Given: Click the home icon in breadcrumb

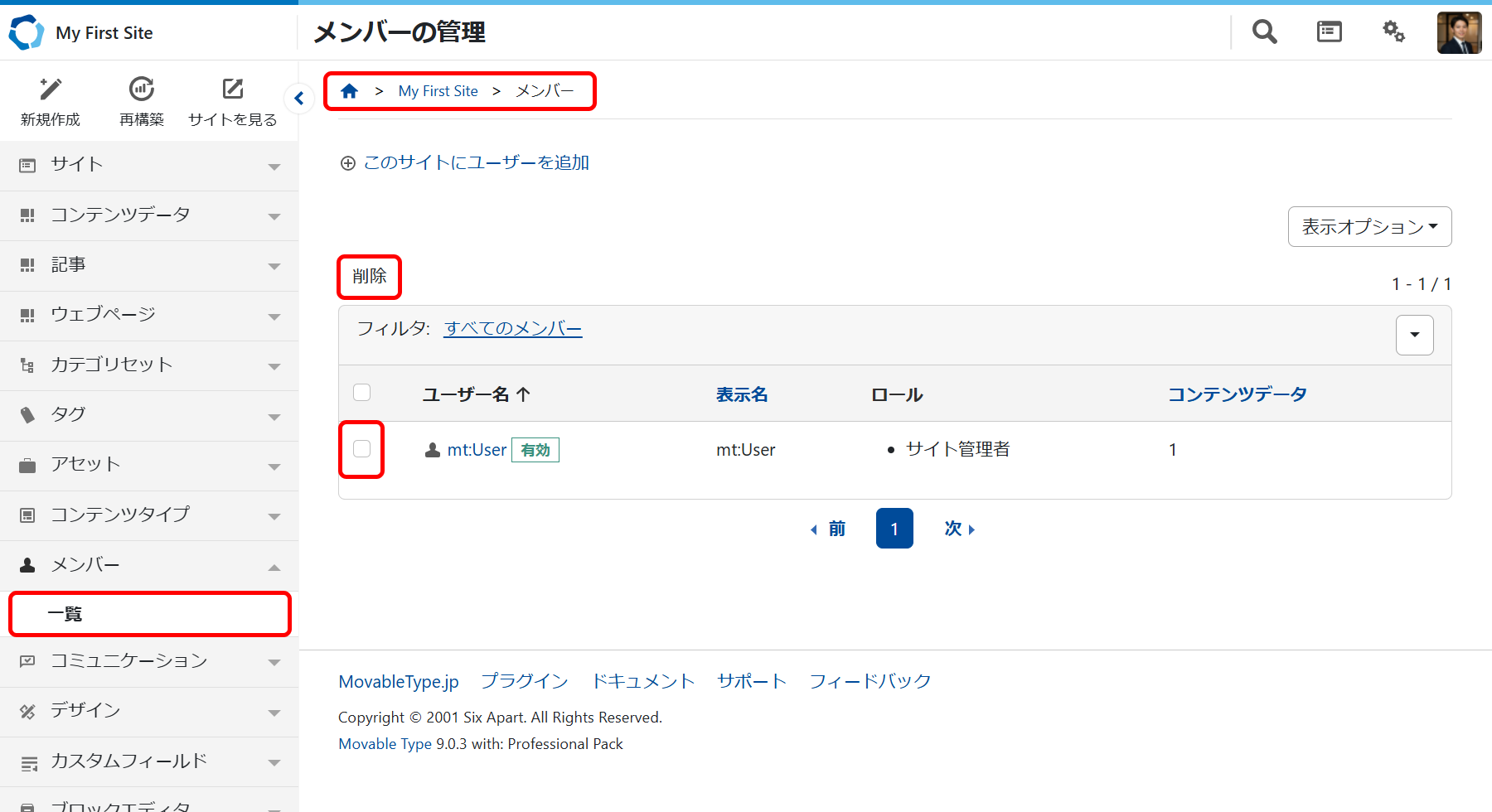Looking at the screenshot, I should tap(350, 91).
